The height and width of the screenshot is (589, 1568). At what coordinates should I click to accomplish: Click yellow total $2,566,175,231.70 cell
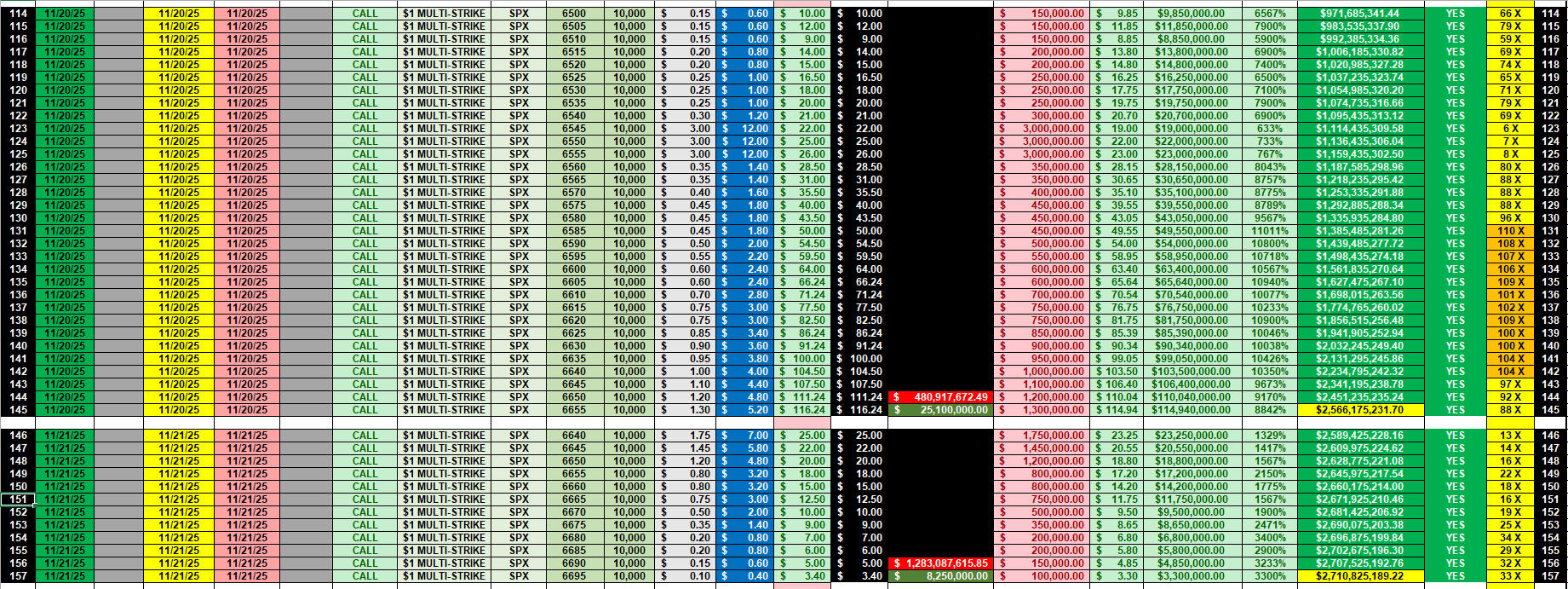(1360, 410)
